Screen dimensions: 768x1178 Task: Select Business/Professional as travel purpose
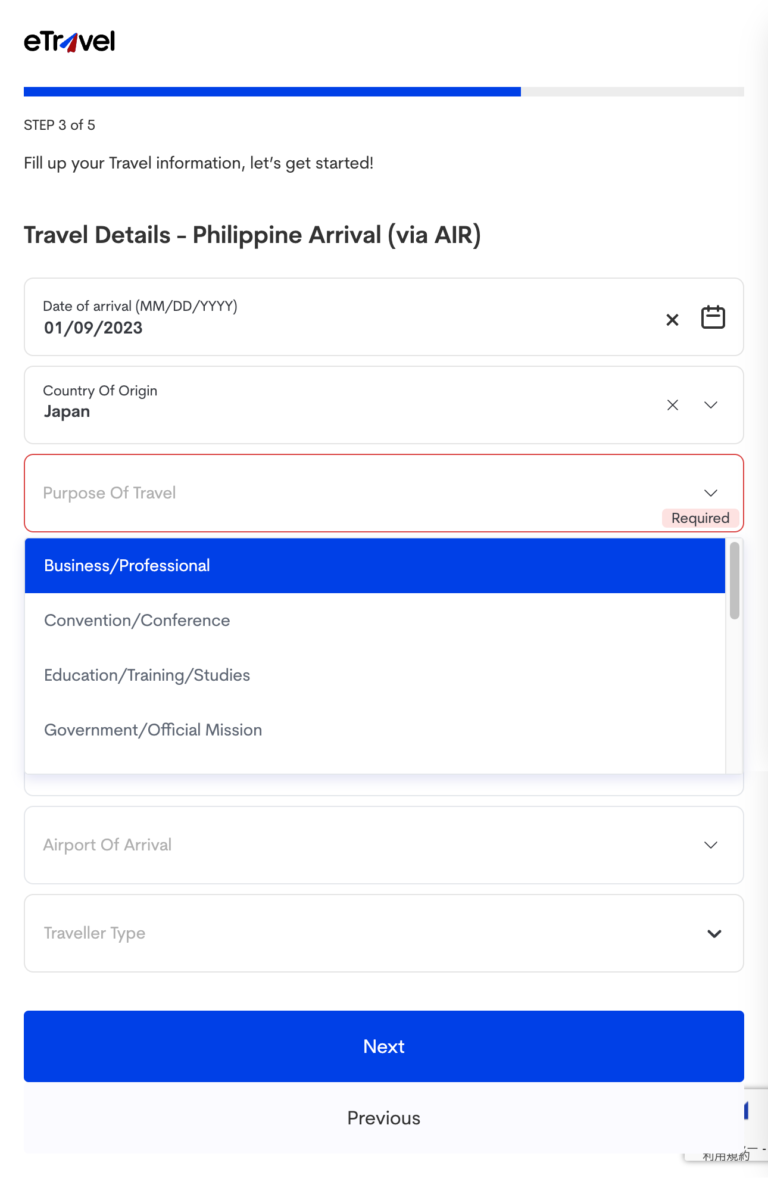tap(127, 565)
